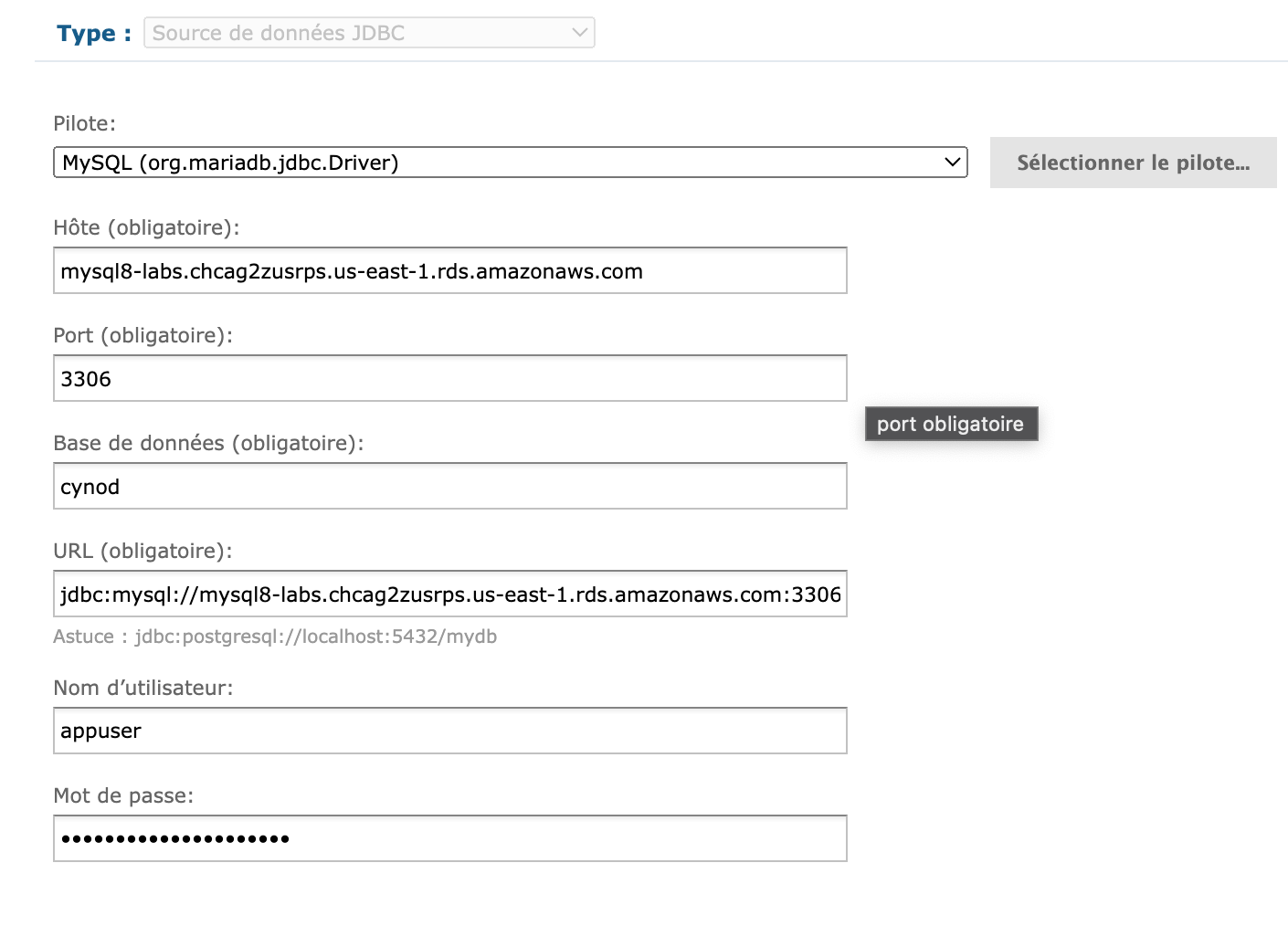Click the 'Base de données (obligatoire):' label
Image resolution: width=1288 pixels, height=926 pixels.
pos(208,443)
